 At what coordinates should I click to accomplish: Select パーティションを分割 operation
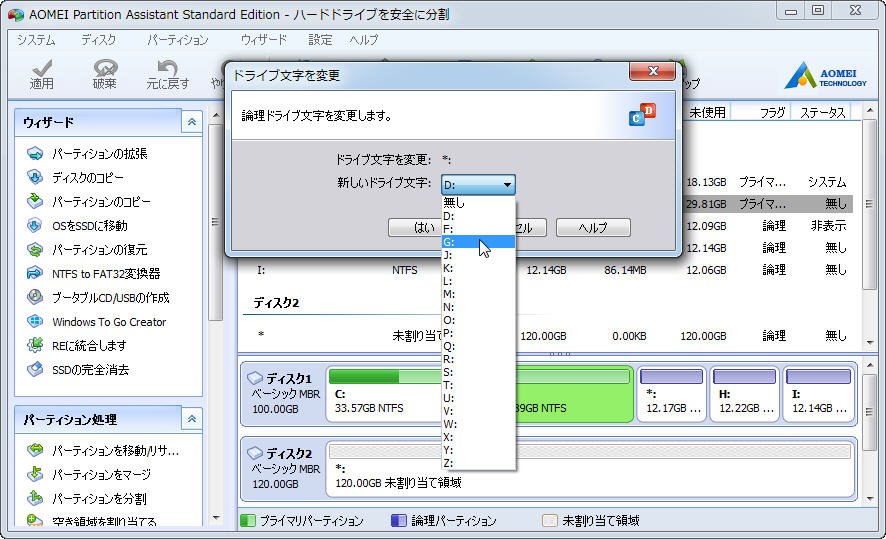pos(99,498)
